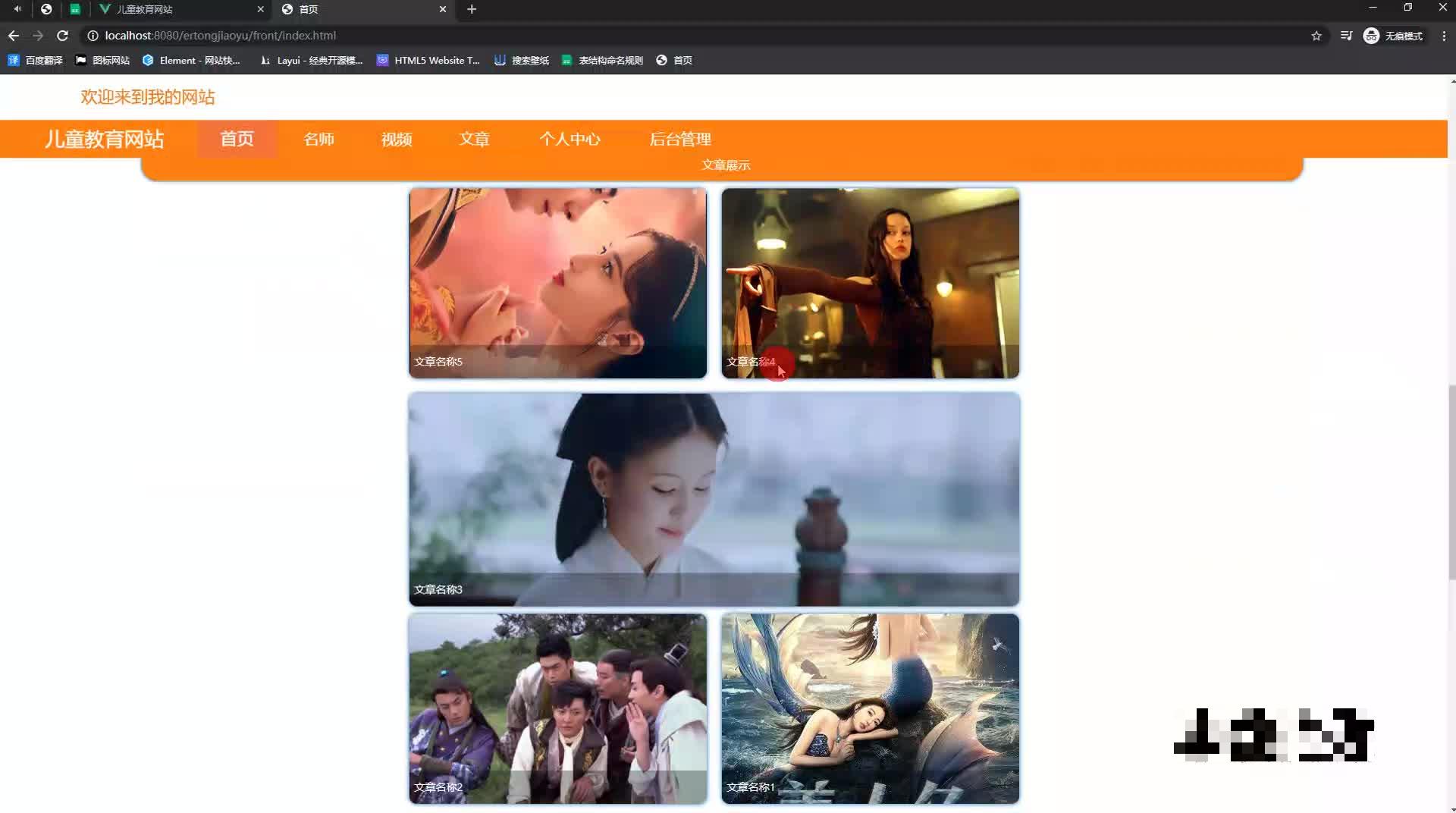Open the 文章名称5 article card
The width and height of the screenshot is (1456, 813).
coord(558,283)
